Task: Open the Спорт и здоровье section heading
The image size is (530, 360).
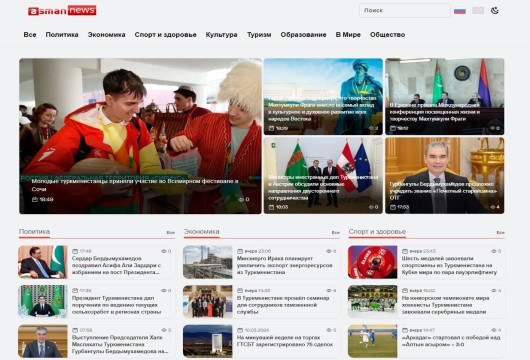Action: 377,232
